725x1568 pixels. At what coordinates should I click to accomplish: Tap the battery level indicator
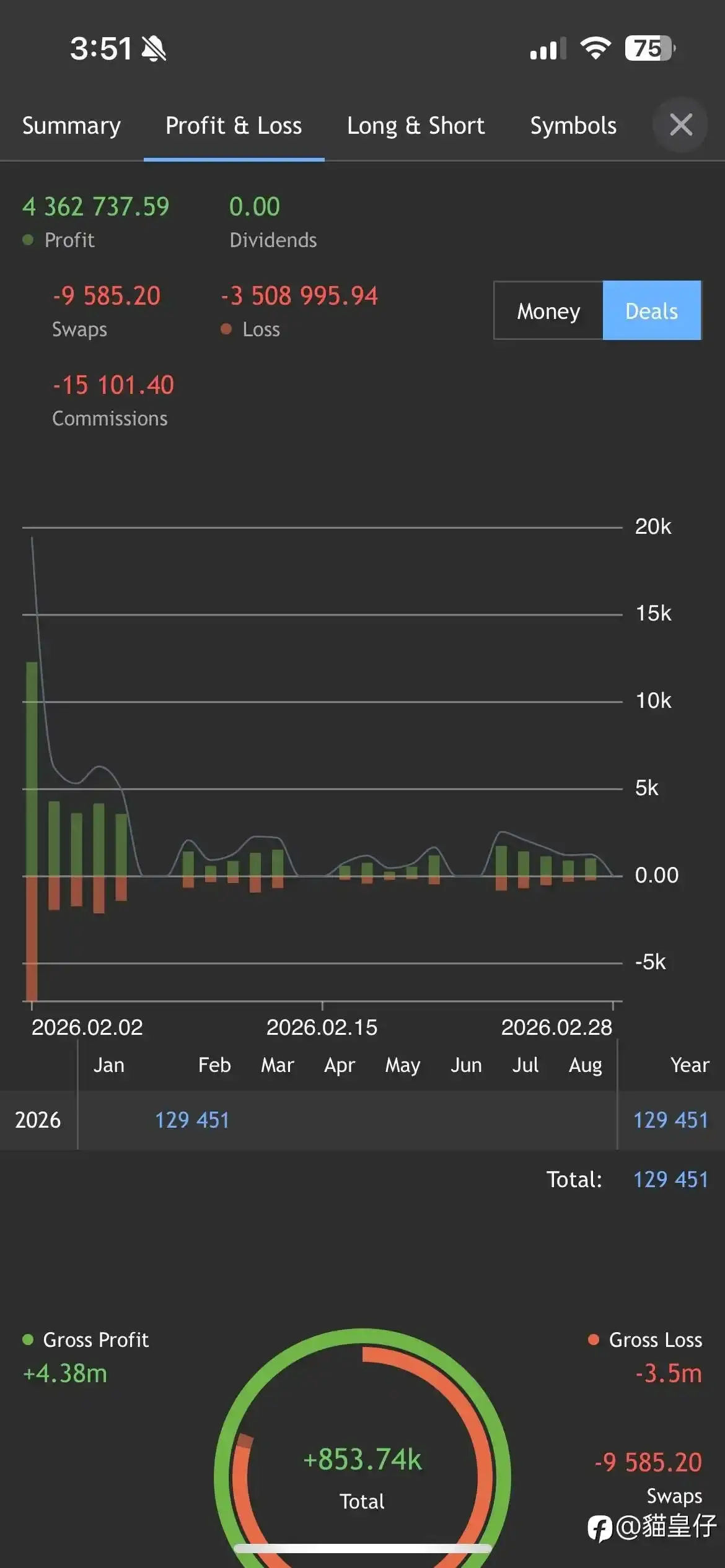pyautogui.click(x=649, y=48)
